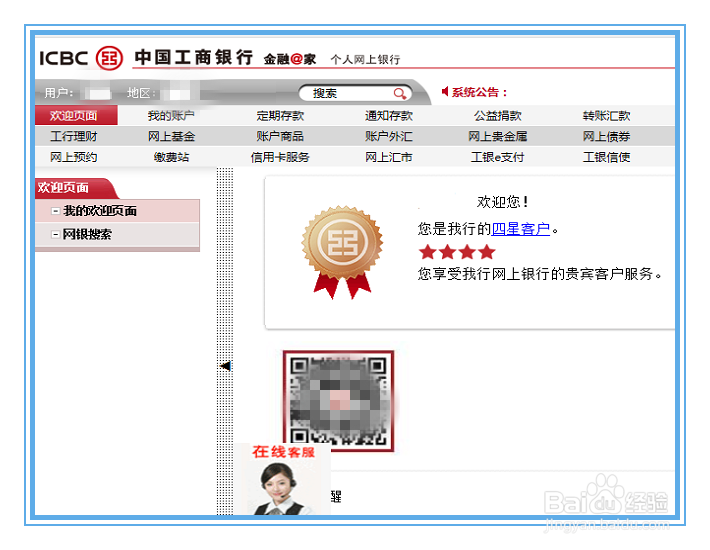Open 转账汇款 menu
The image size is (710, 550).
606,116
